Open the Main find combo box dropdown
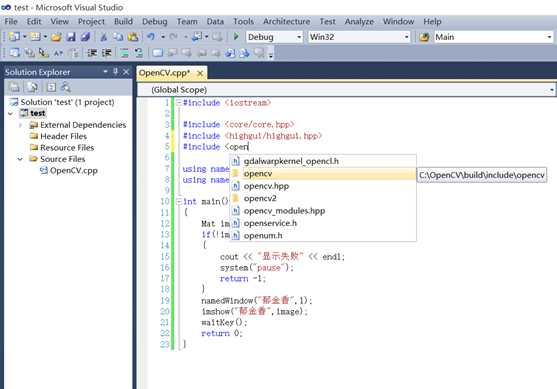Viewport: 557px width, 389px height. coord(549,37)
